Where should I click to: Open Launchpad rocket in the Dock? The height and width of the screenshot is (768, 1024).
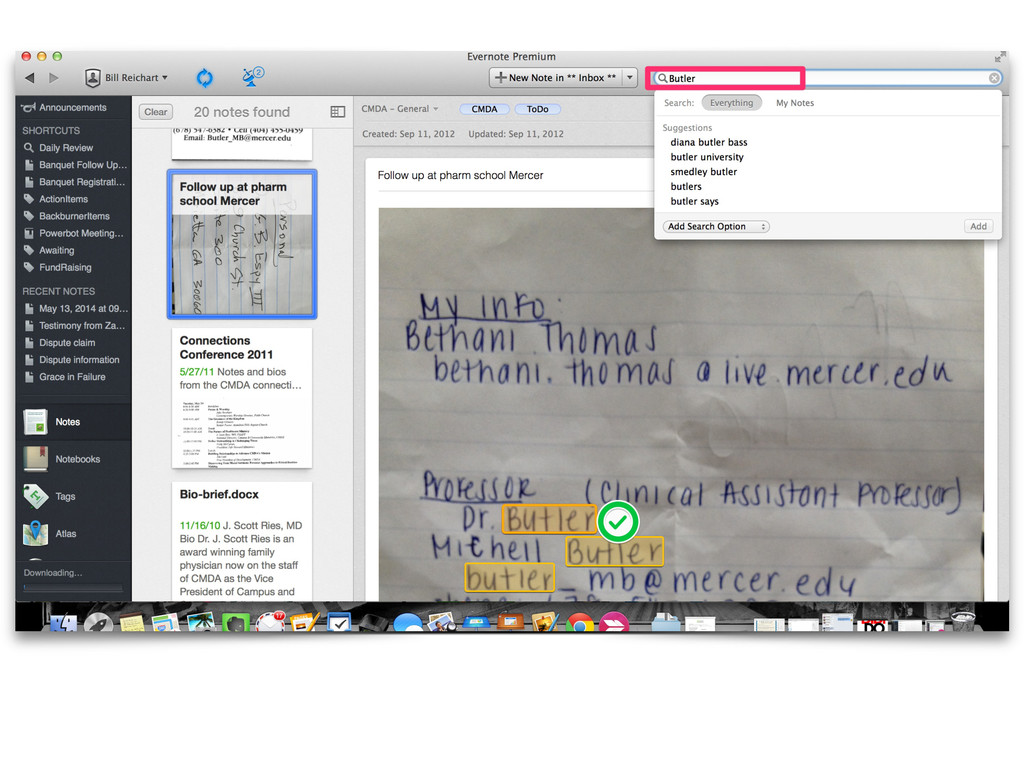point(98,624)
